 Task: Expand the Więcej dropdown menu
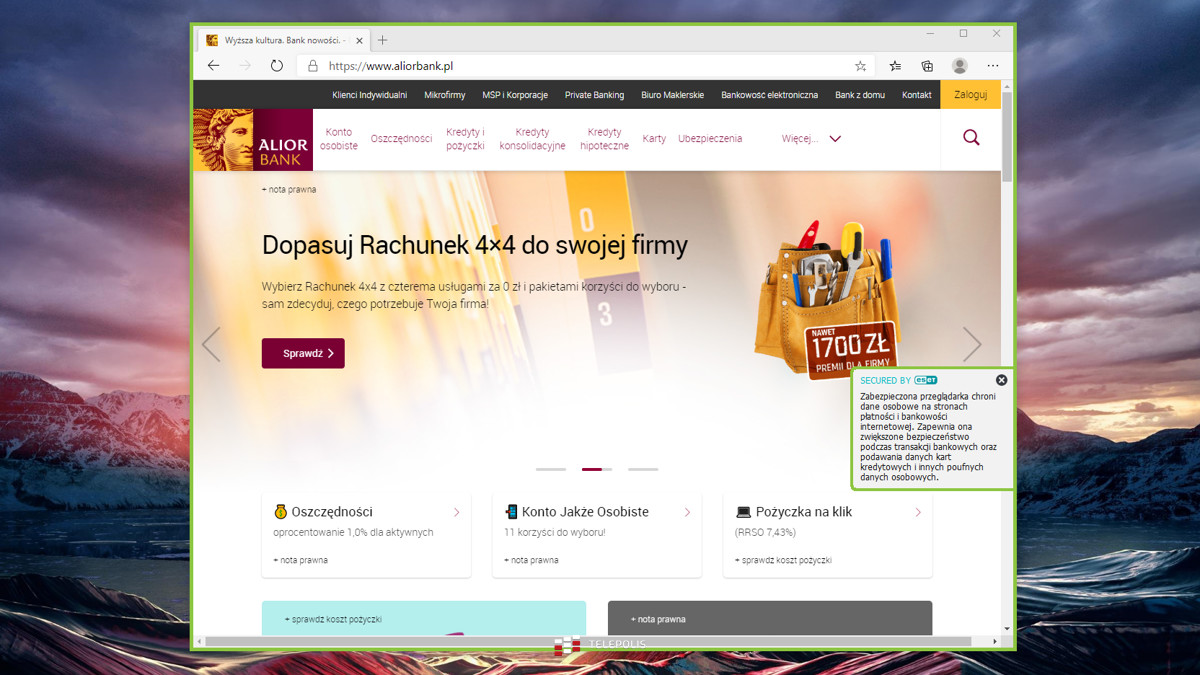811,139
